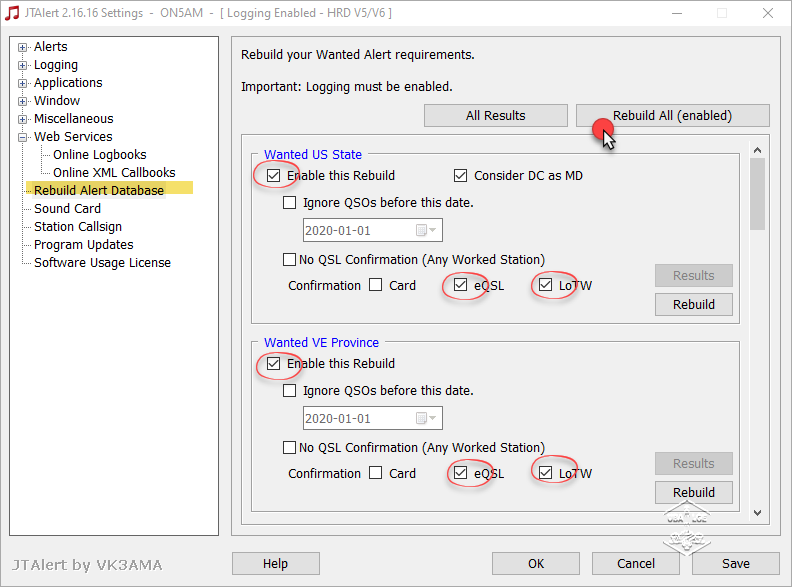This screenshot has height=587, width=792.
Task: Open Station Callsign settings
Action: point(78,227)
